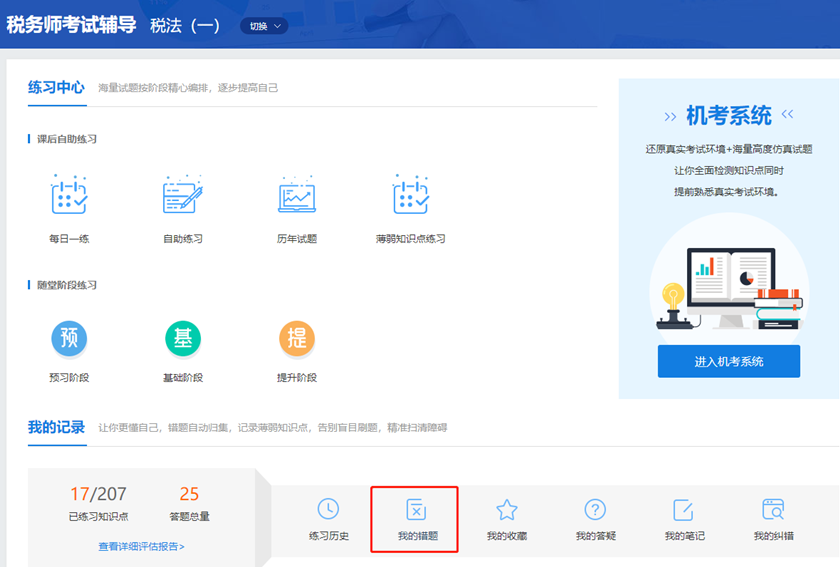Click the 我的纠错 label text
Image resolution: width=840 pixels, height=567 pixels.
pyautogui.click(x=773, y=535)
